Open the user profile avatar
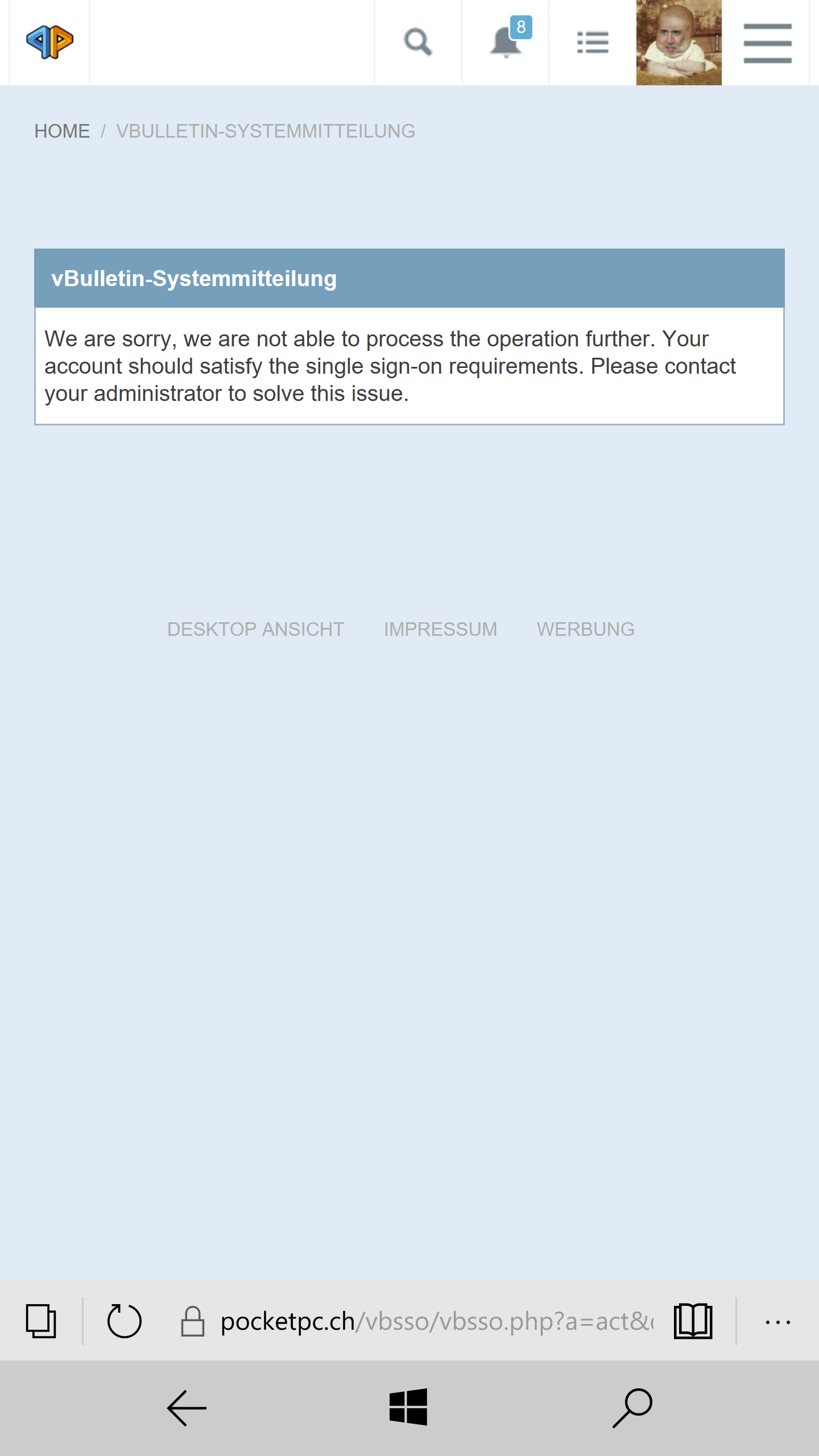The width and height of the screenshot is (819, 1456). pyautogui.click(x=679, y=43)
